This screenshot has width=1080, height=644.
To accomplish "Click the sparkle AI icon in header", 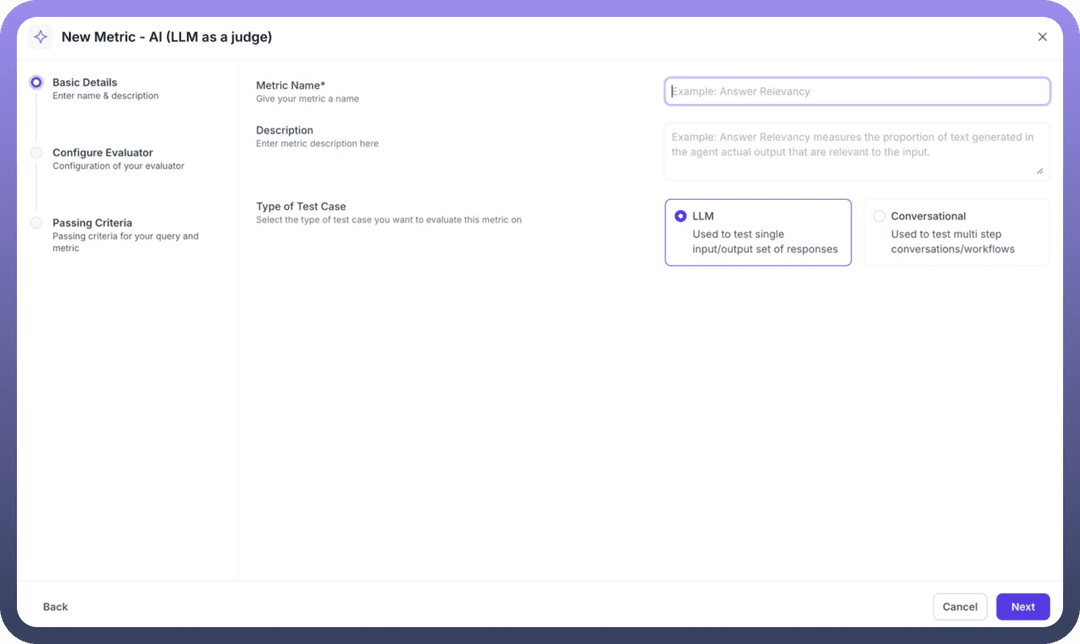I will click(40, 37).
